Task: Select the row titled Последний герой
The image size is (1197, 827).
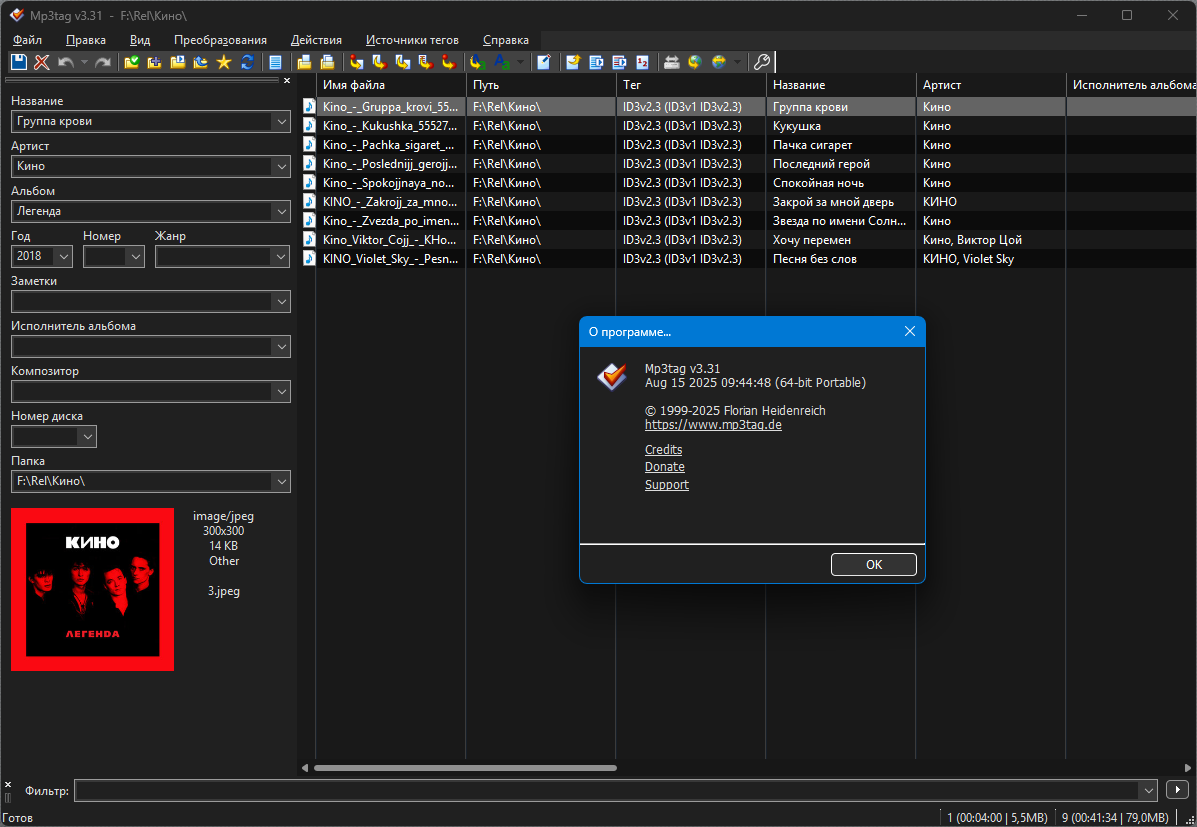Action: point(750,164)
